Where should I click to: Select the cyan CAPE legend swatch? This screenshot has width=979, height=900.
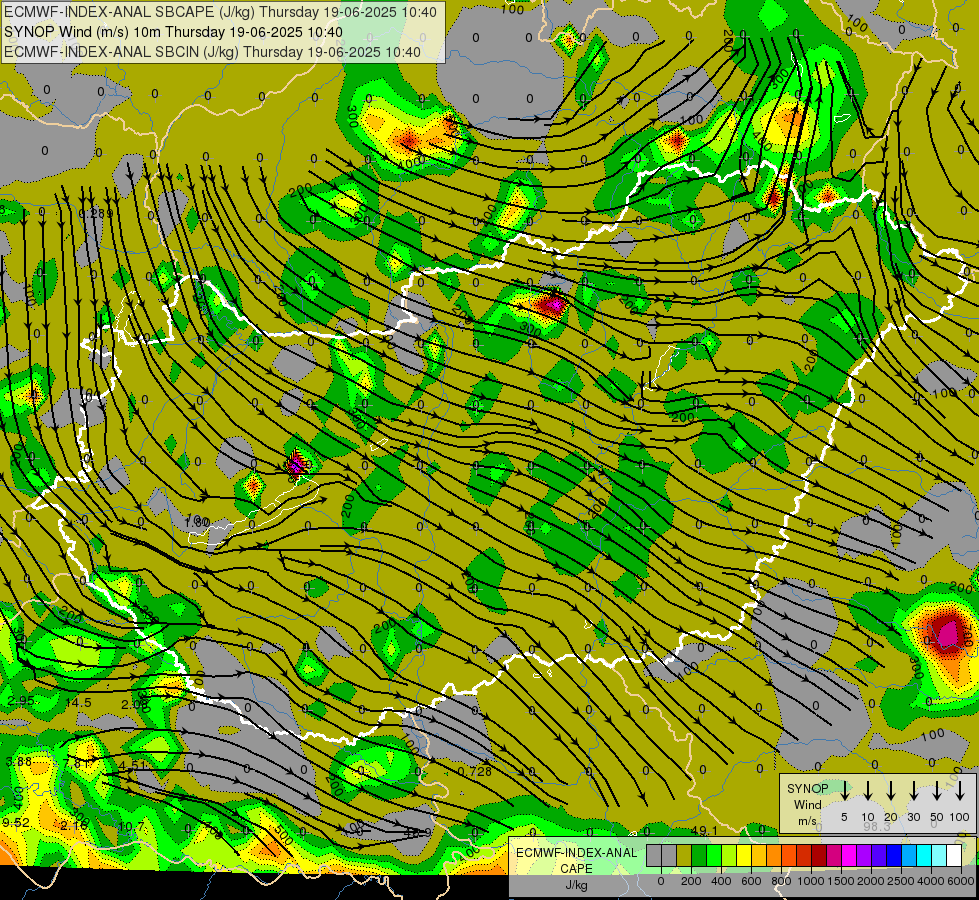(923, 855)
